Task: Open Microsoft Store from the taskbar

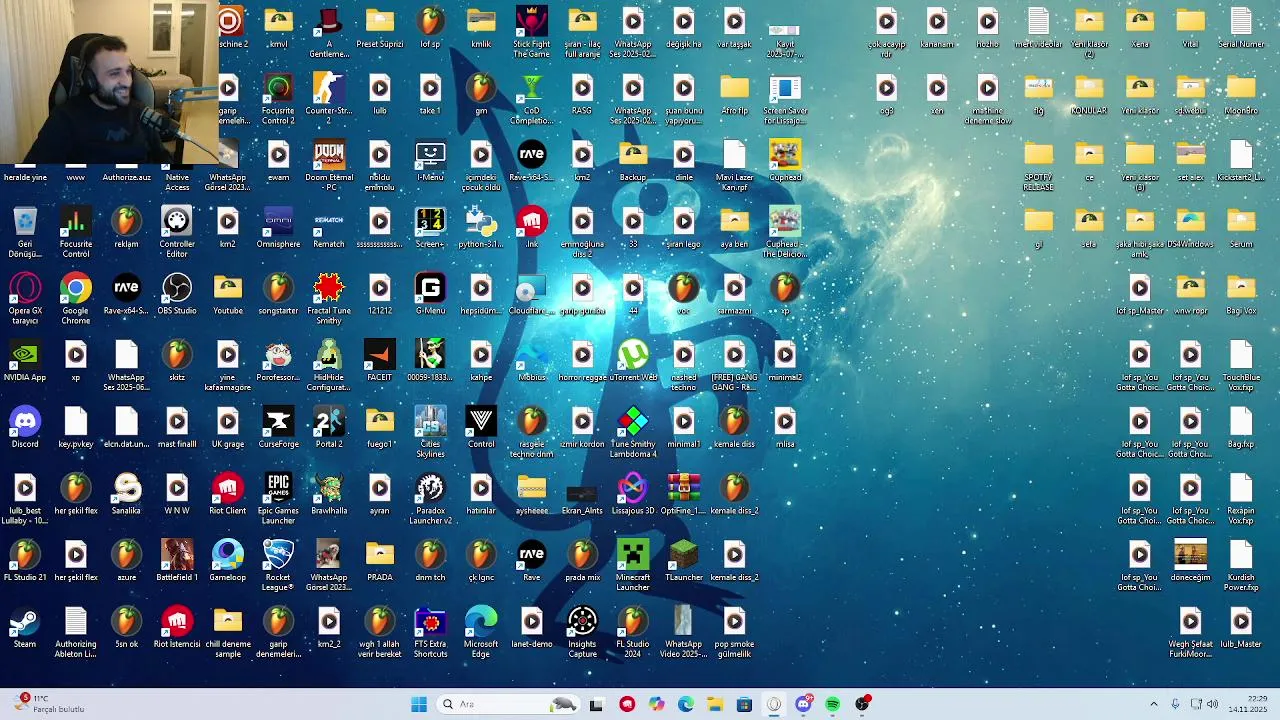Action: click(744, 704)
